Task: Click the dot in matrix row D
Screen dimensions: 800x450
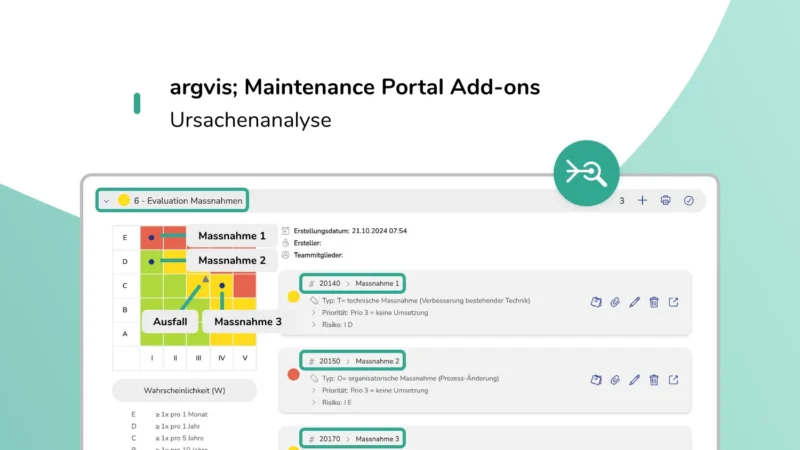Action: click(151, 261)
